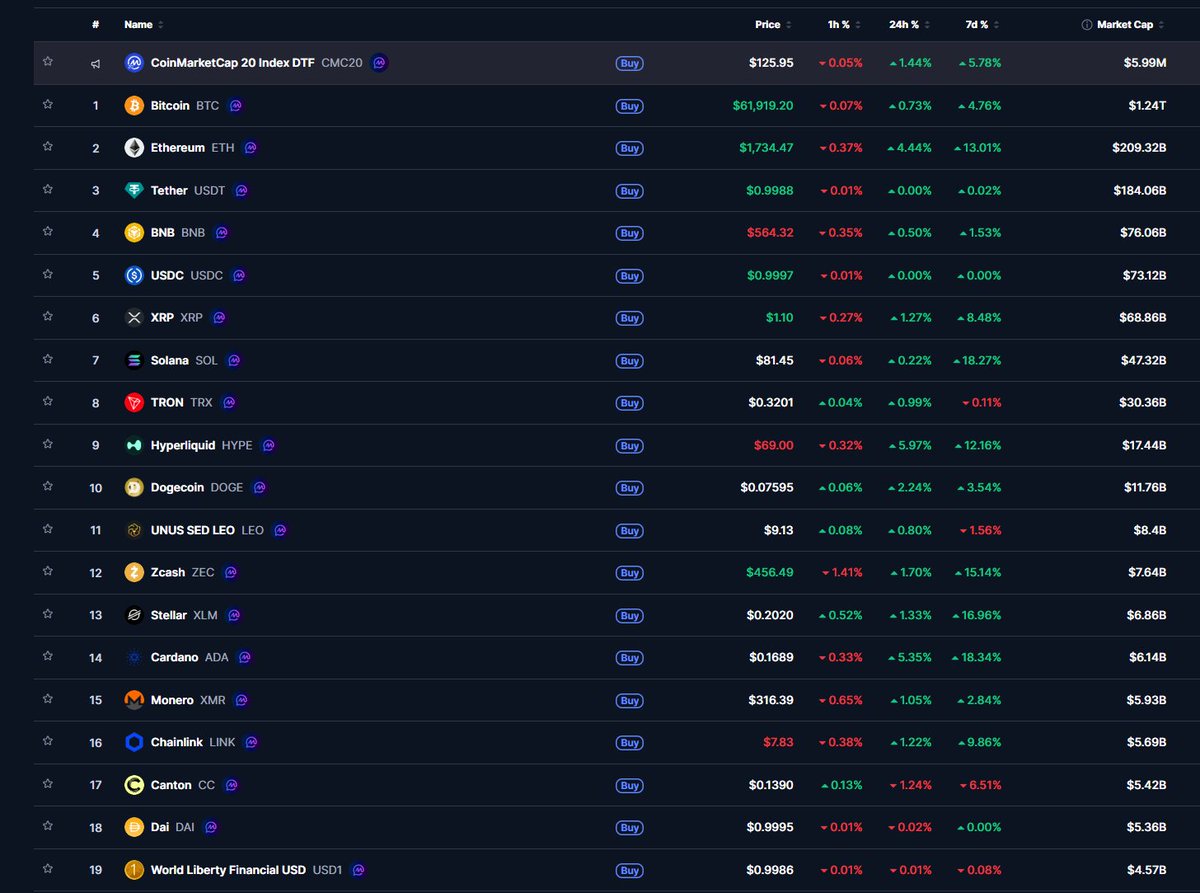Screen dimensions: 1200x893
Task: Click the Dogecoin logo icon
Action: 134,488
